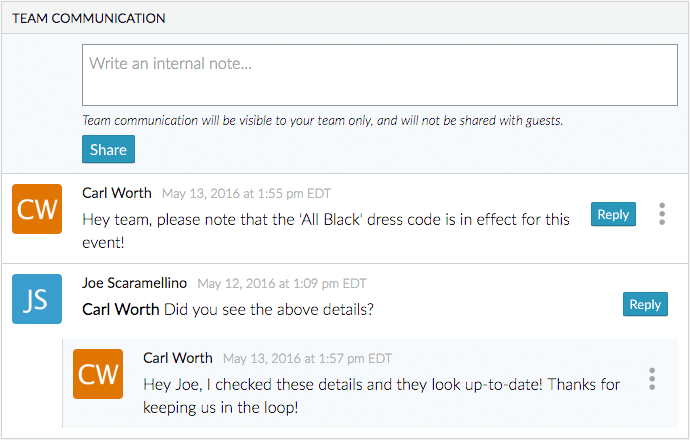690x440 pixels.
Task: Open the author name on the dress code comment
Action: click(x=117, y=193)
